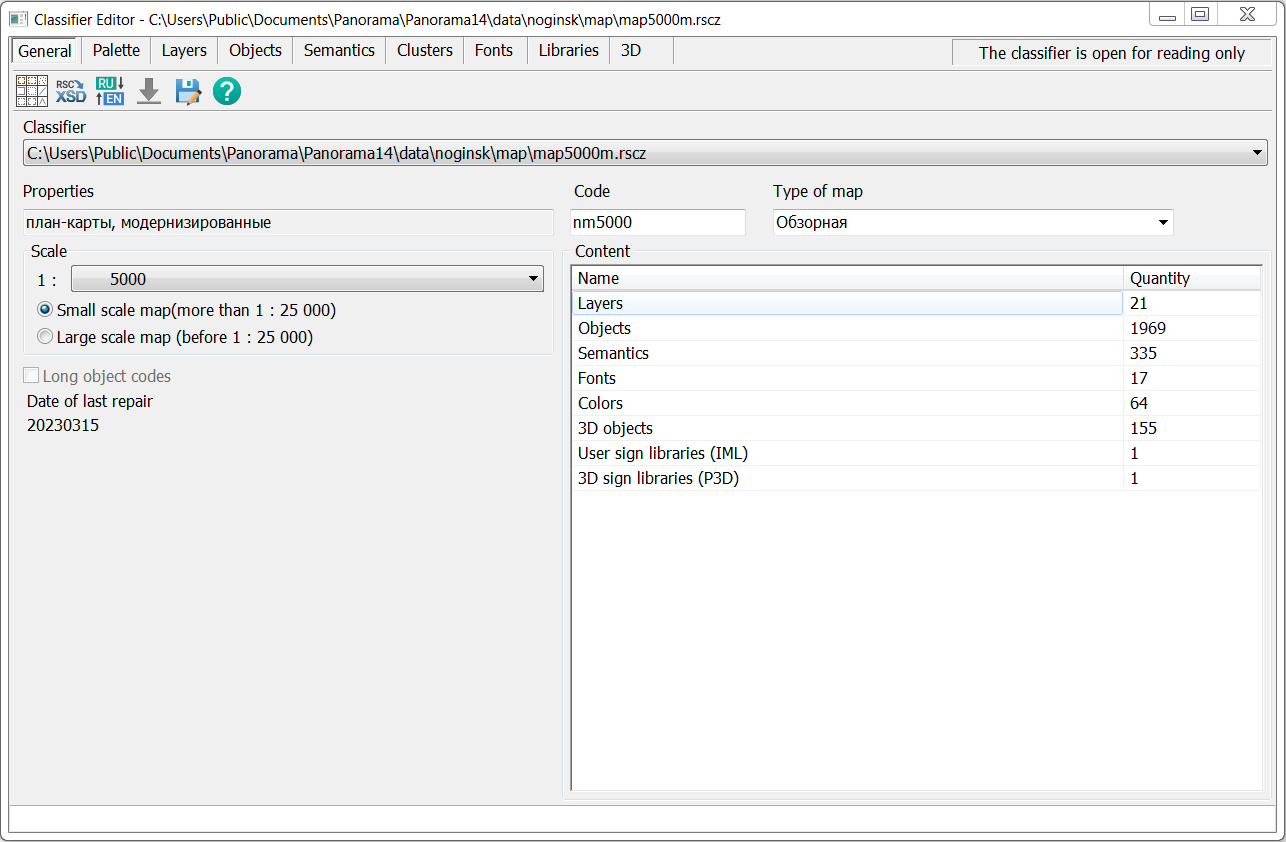This screenshot has height=842, width=1286.
Task: Switch to the Palette tab
Action: (x=116, y=50)
